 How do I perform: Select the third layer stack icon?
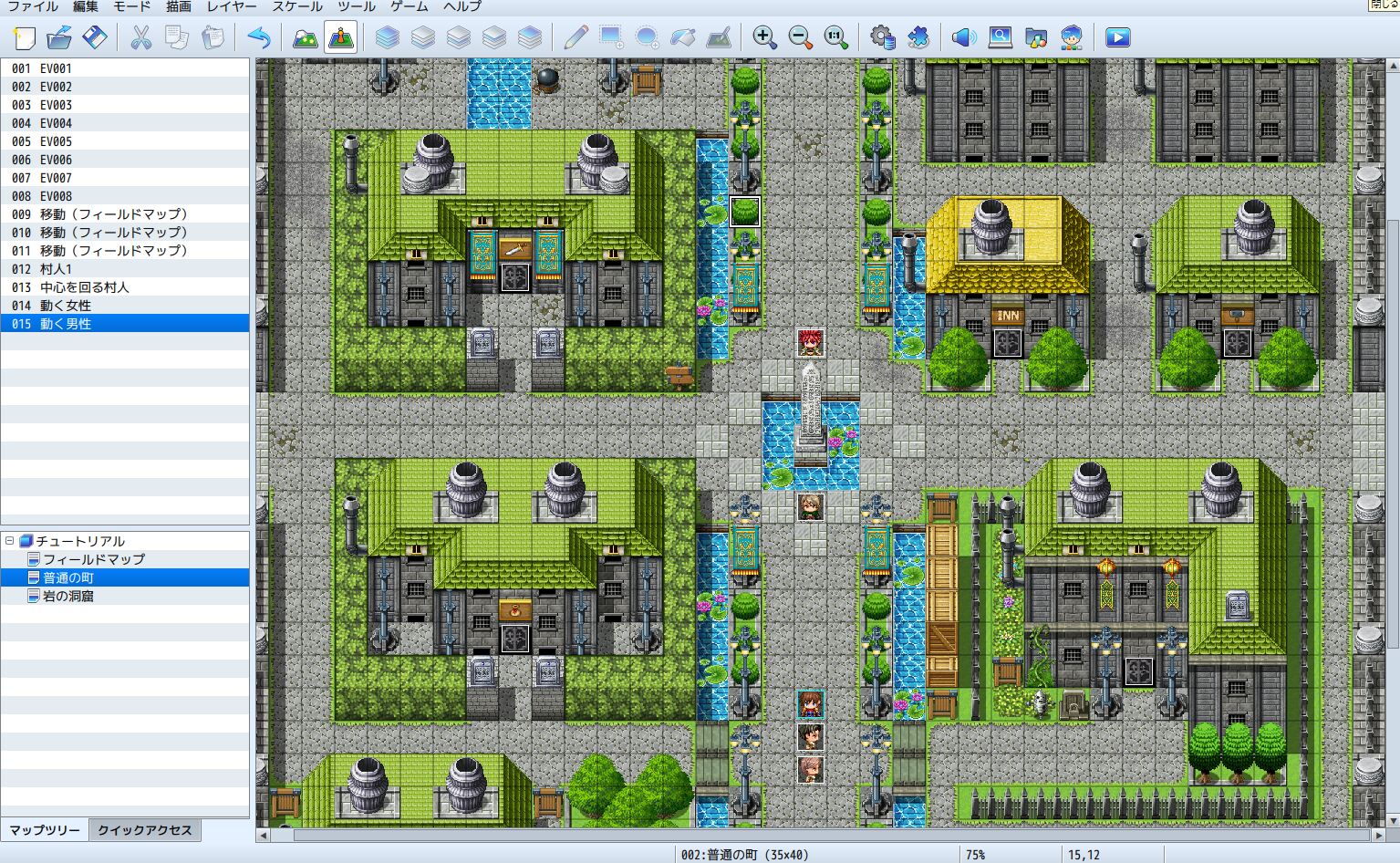459,37
